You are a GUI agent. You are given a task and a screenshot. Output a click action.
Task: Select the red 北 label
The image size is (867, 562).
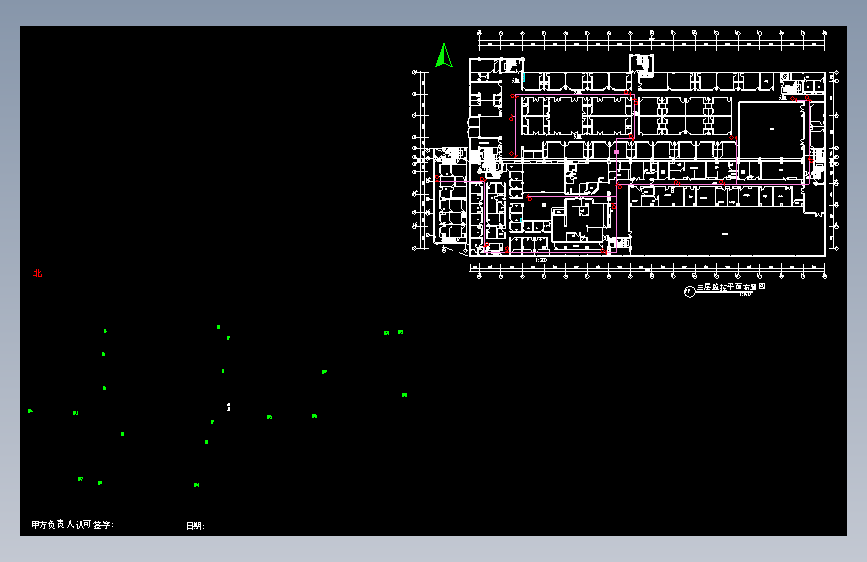(x=38, y=273)
